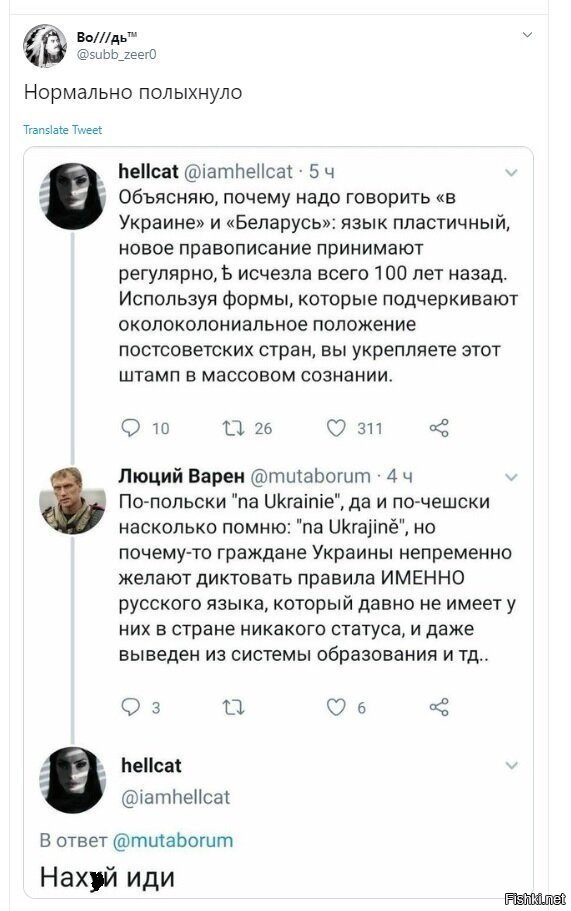Image resolution: width=571 pixels, height=911 pixels.
Task: Open @mutaborum mention in reply line
Action: point(173,840)
